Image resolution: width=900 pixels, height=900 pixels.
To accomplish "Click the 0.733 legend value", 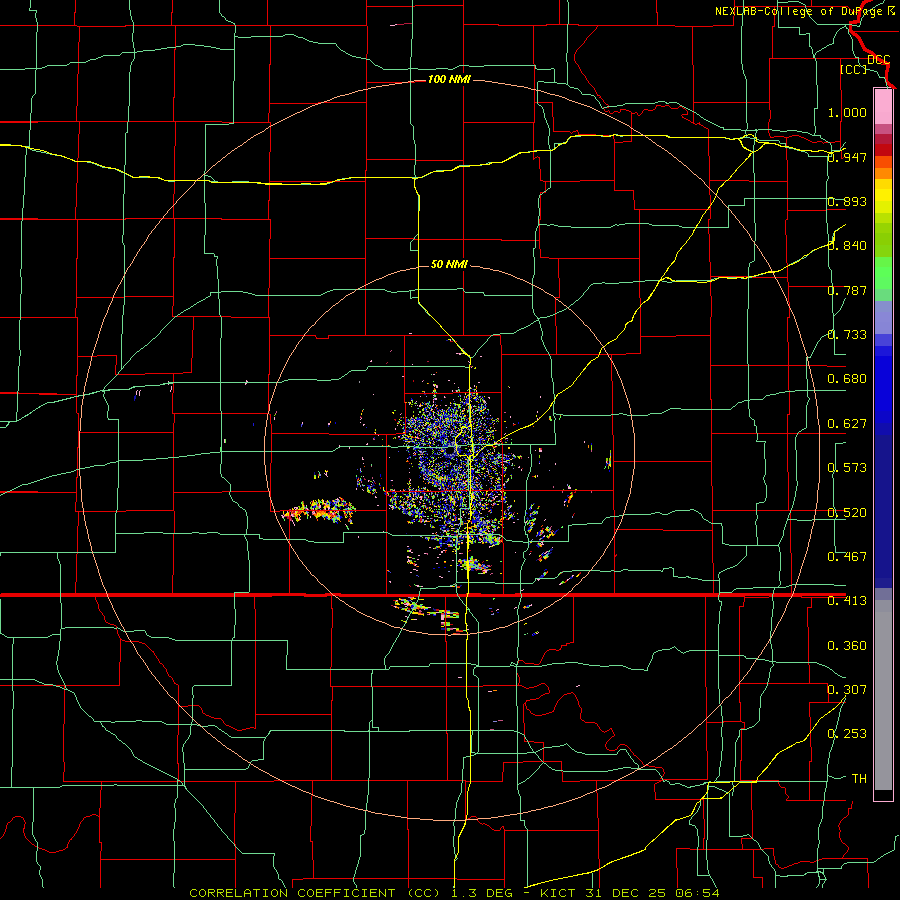I will click(x=847, y=335).
